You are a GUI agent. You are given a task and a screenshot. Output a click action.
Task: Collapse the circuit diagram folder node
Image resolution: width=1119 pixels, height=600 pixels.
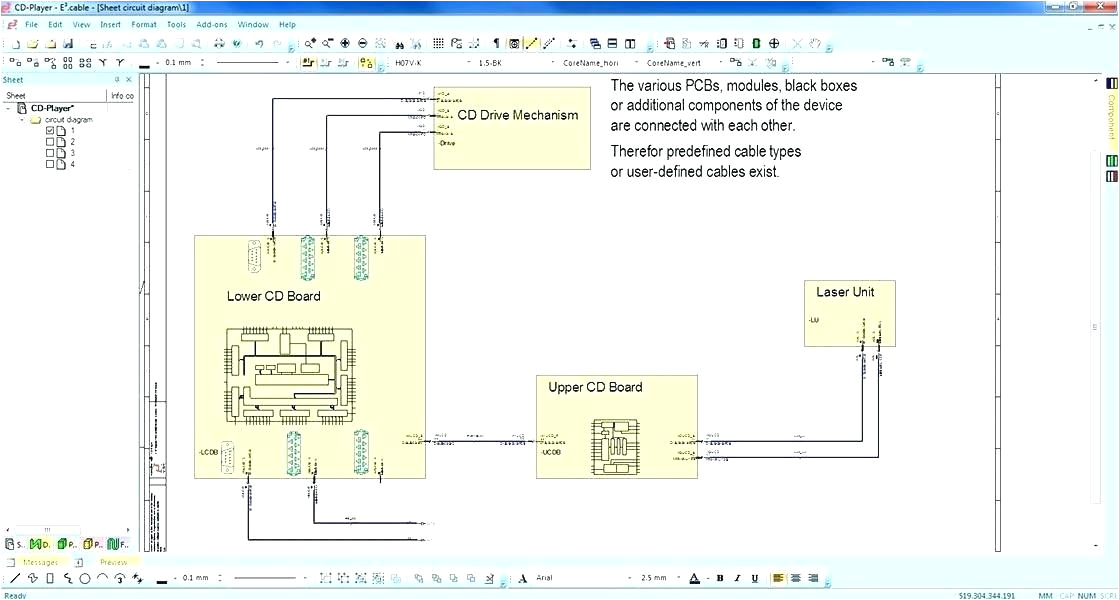(x=23, y=120)
